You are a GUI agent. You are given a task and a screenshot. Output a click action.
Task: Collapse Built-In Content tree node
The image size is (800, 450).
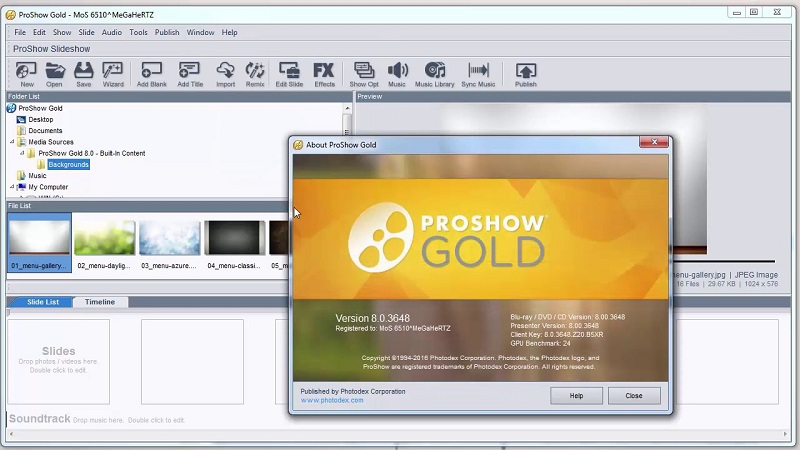click(22, 153)
